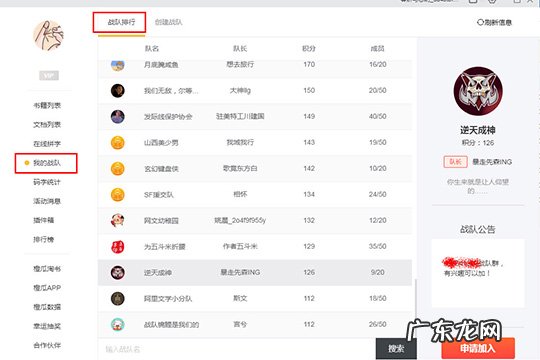Select team name 发际线保护协会
The height and width of the screenshot is (360, 540).
point(168,117)
